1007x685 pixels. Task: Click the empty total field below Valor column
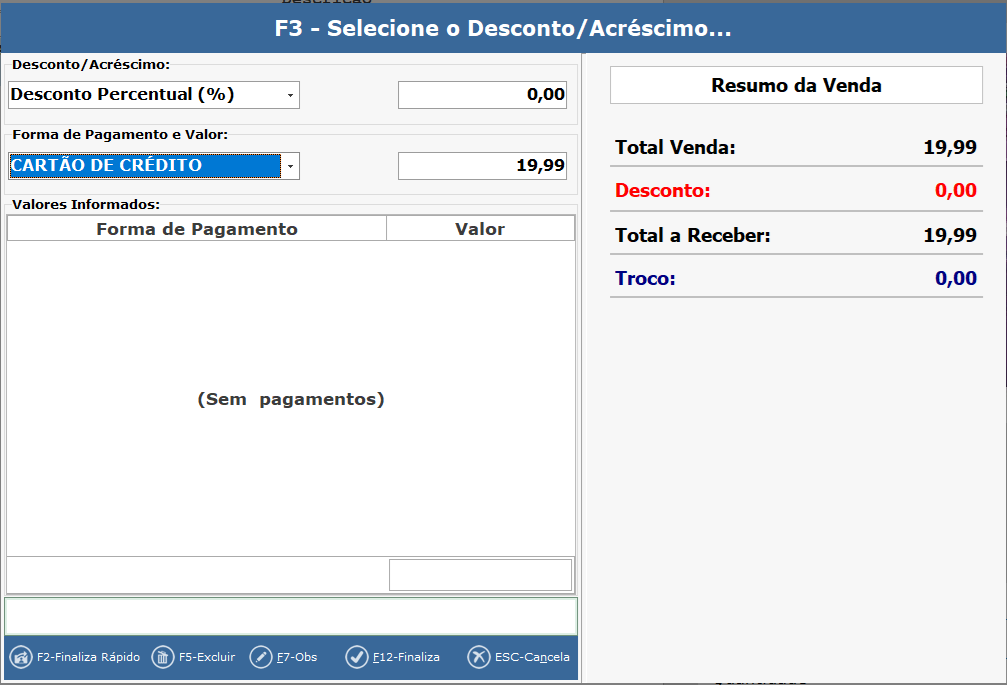click(x=480, y=575)
